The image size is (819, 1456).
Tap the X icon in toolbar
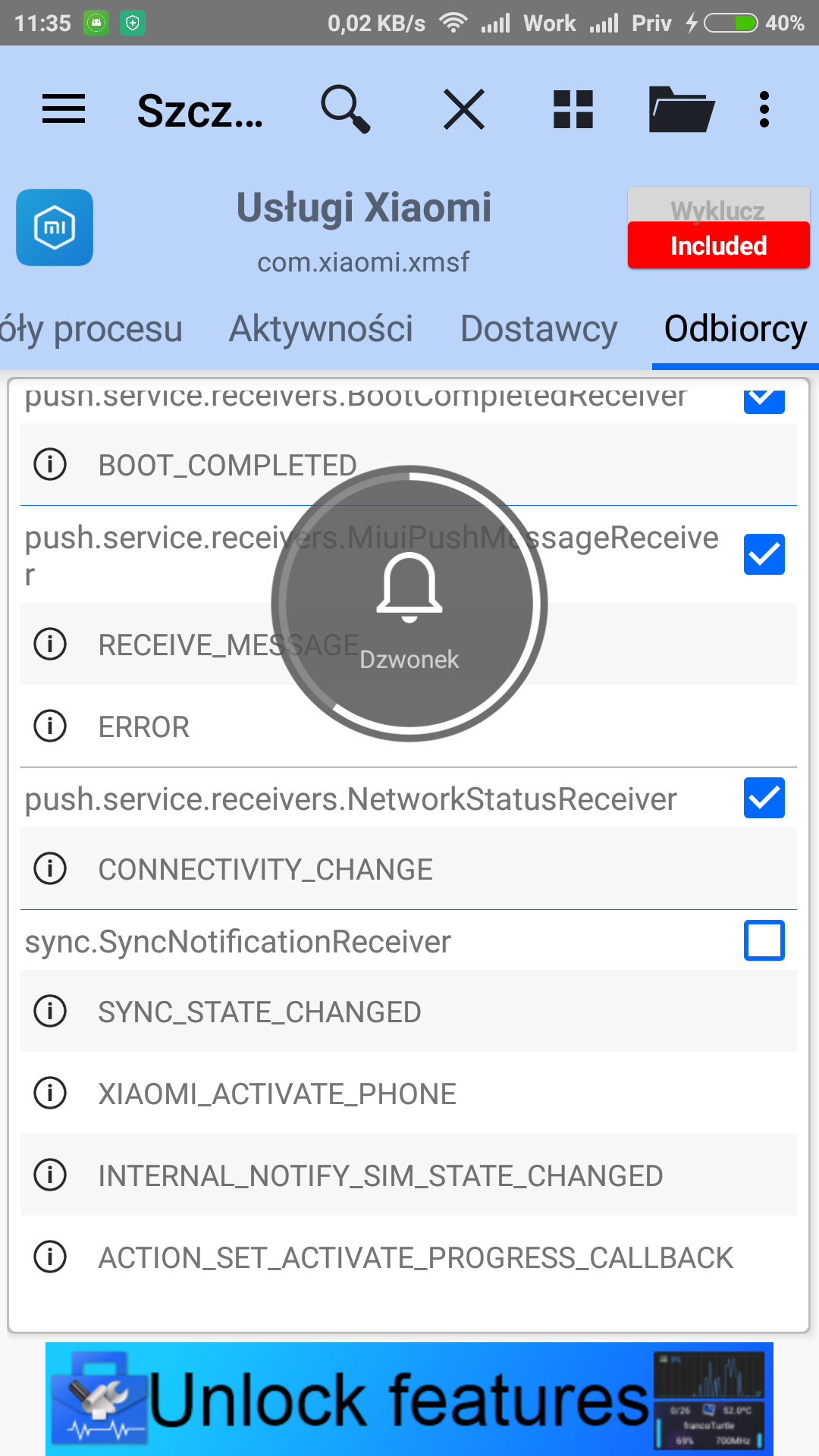pyautogui.click(x=463, y=109)
